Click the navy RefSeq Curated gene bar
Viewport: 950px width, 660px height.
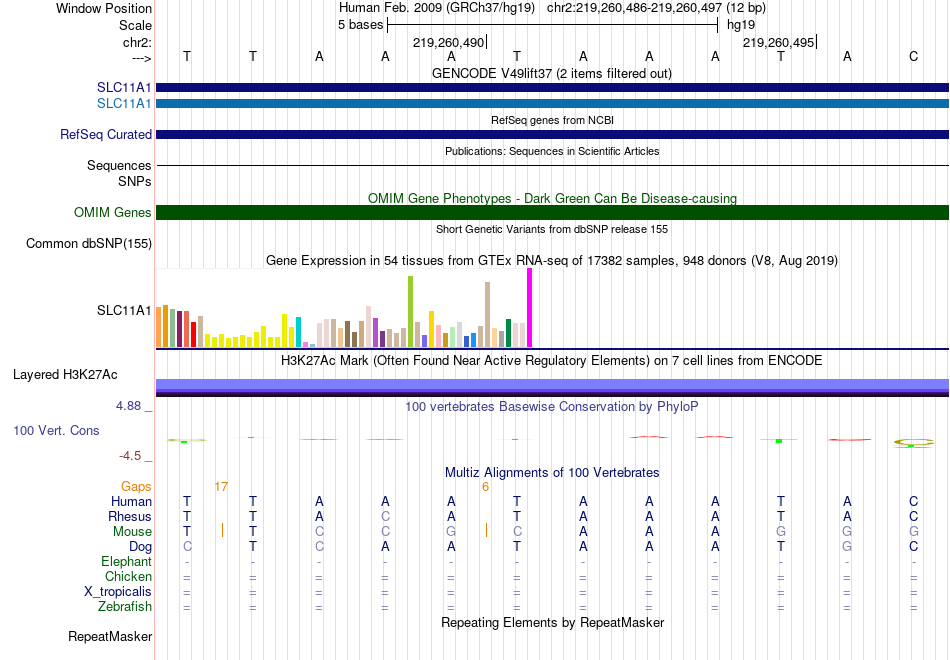click(x=553, y=135)
